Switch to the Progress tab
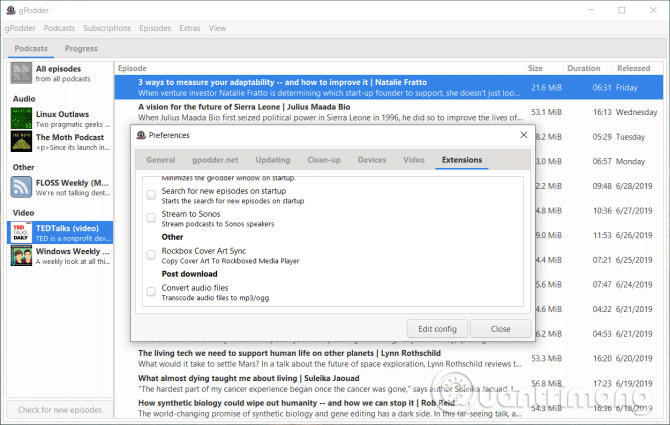 tap(81, 49)
